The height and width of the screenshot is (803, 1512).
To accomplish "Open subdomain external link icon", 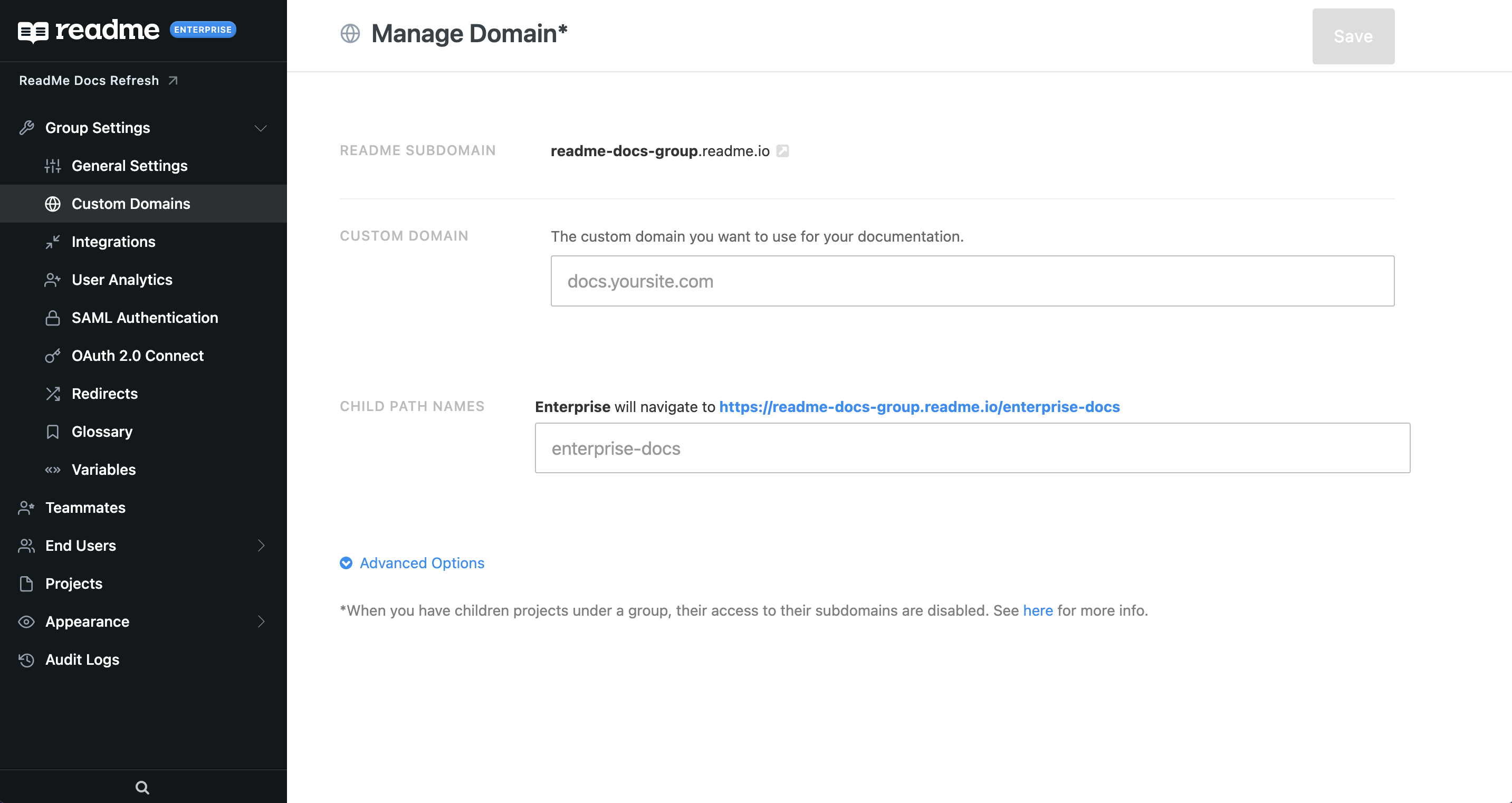I will pos(782,151).
